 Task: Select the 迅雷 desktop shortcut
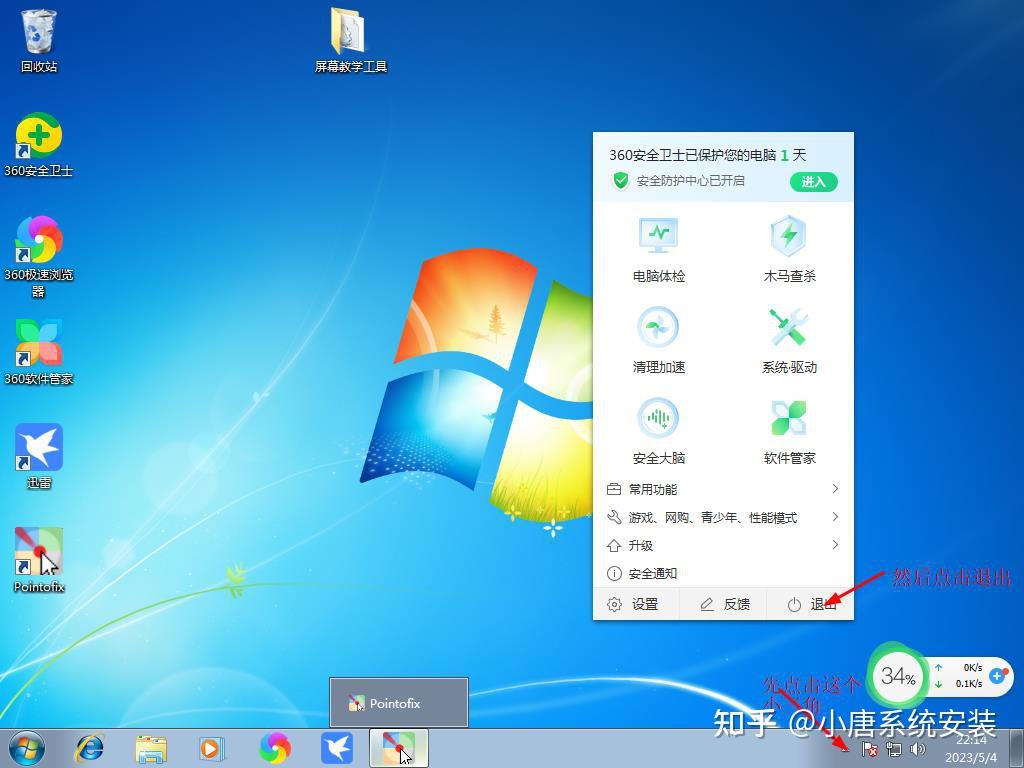39,456
